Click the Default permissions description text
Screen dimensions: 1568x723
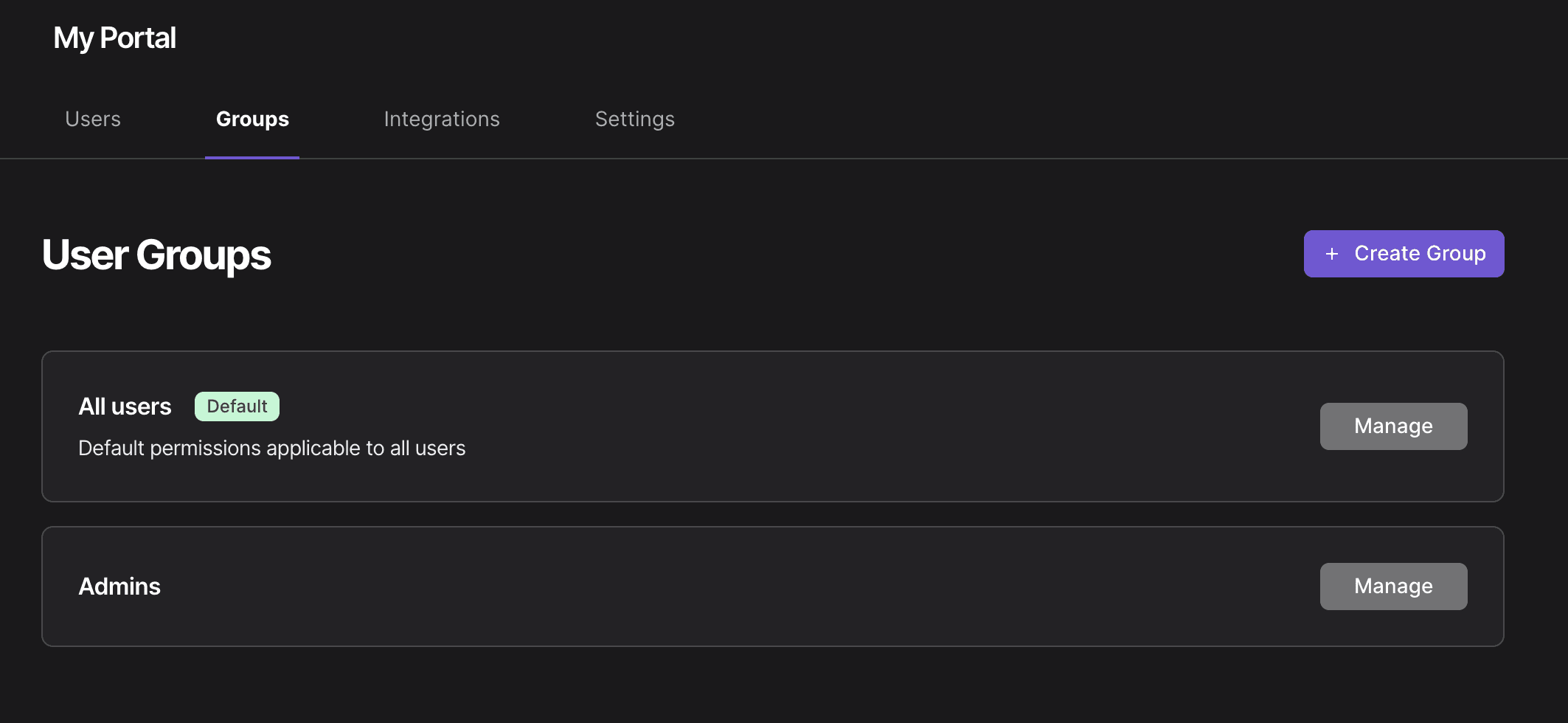pyautogui.click(x=272, y=449)
